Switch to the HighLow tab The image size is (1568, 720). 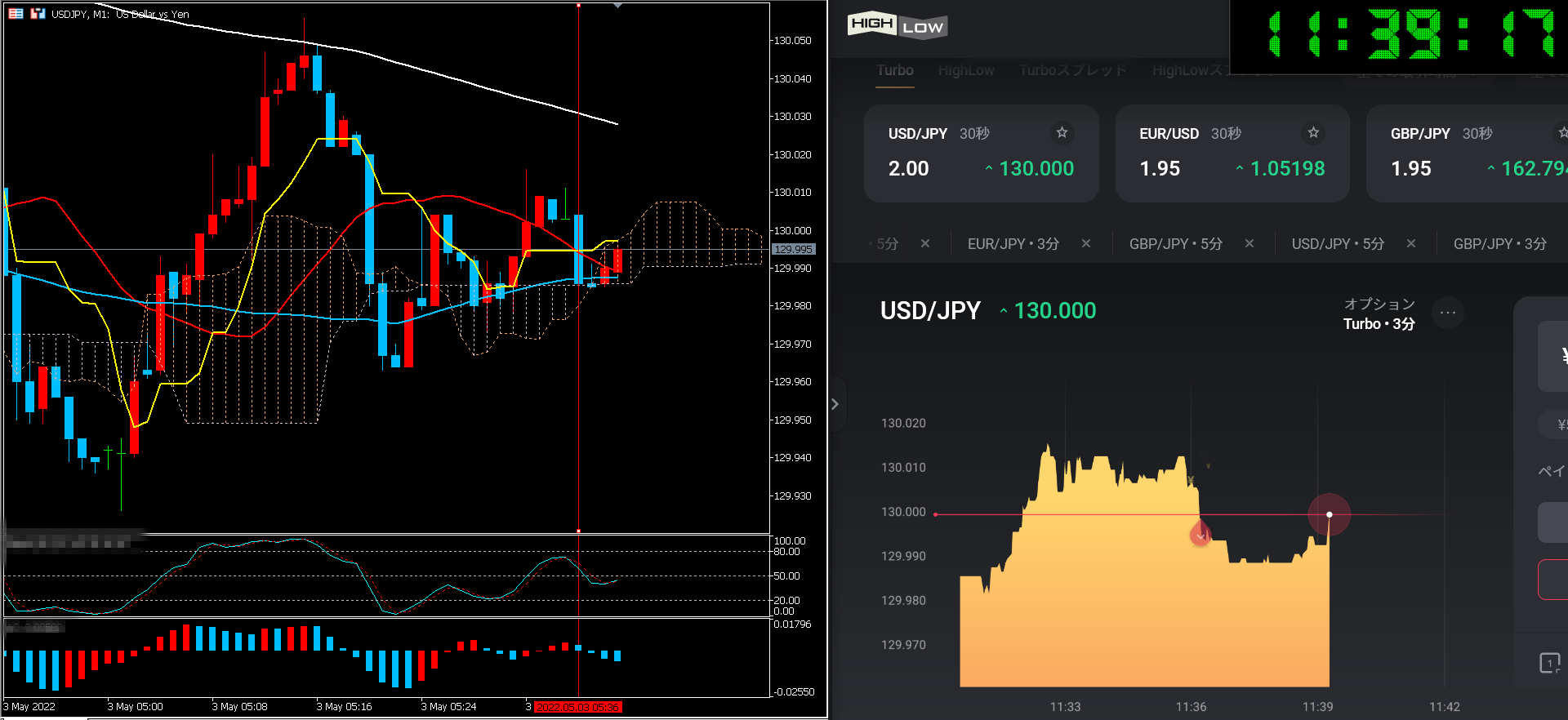tap(966, 70)
